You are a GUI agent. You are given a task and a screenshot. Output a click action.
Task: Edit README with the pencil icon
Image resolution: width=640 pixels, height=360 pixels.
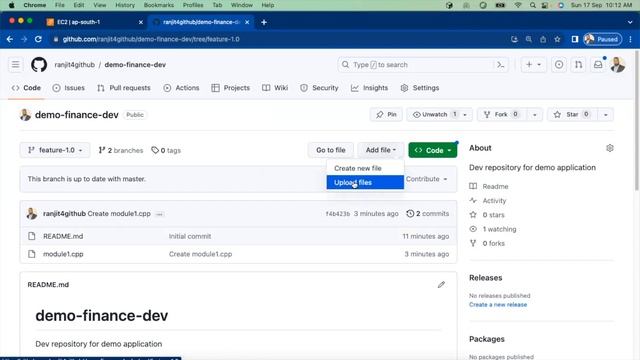point(441,284)
